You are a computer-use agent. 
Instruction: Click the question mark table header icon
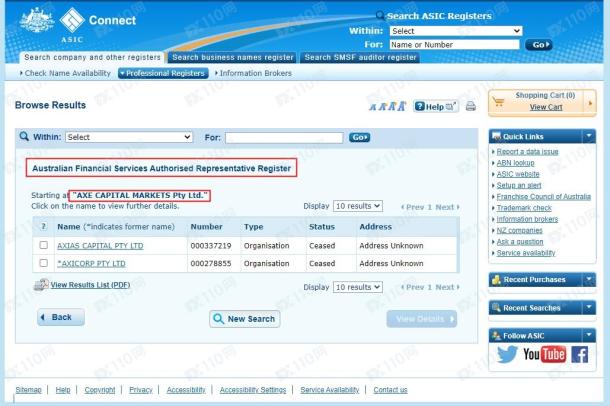click(44, 226)
